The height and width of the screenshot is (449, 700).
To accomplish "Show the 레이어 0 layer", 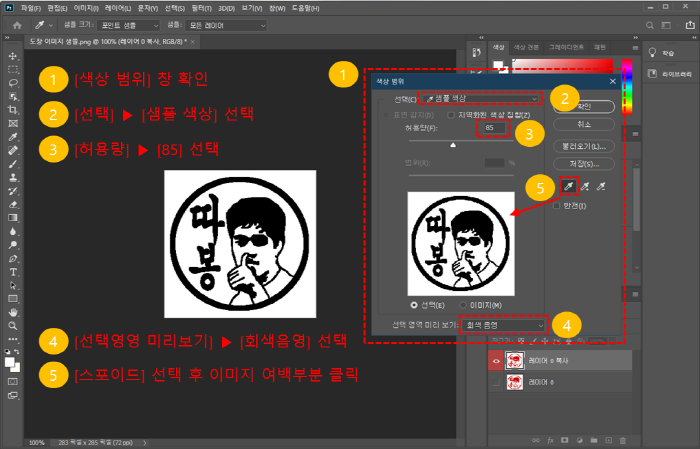I will (x=496, y=382).
